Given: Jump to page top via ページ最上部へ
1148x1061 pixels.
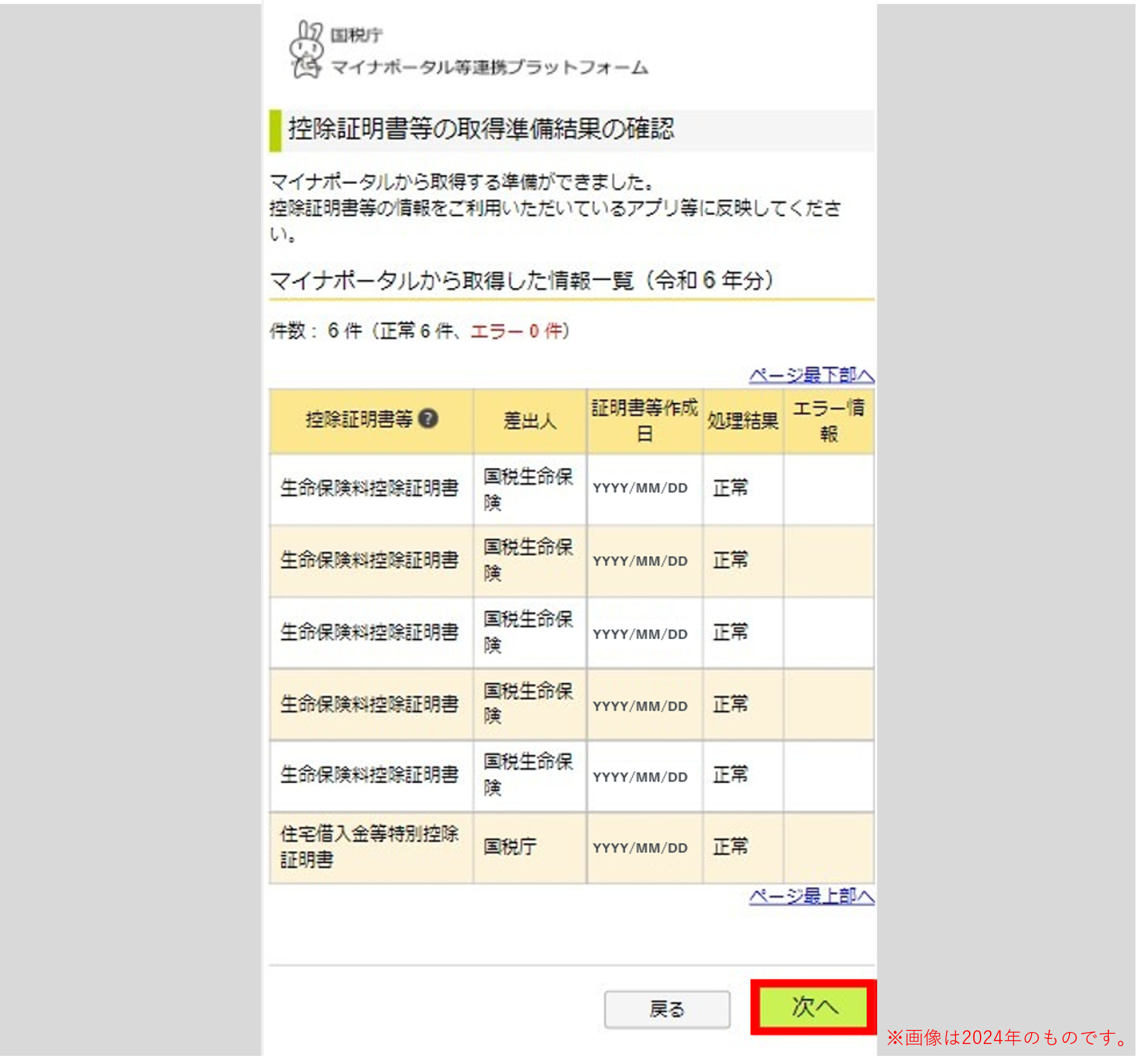Looking at the screenshot, I should click(811, 896).
